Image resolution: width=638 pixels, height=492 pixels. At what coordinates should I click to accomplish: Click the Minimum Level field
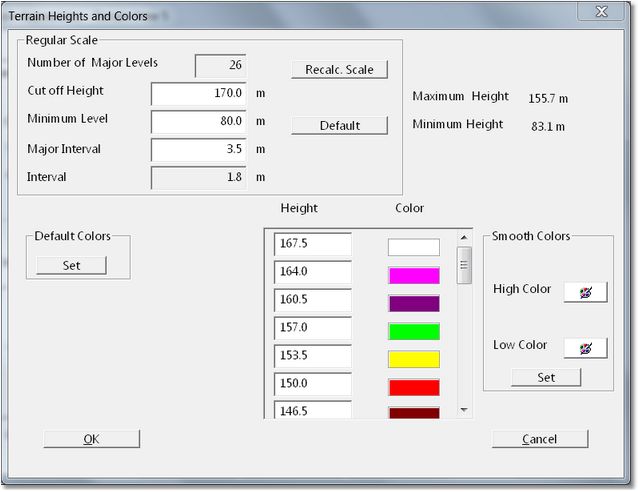pyautogui.click(x=199, y=122)
